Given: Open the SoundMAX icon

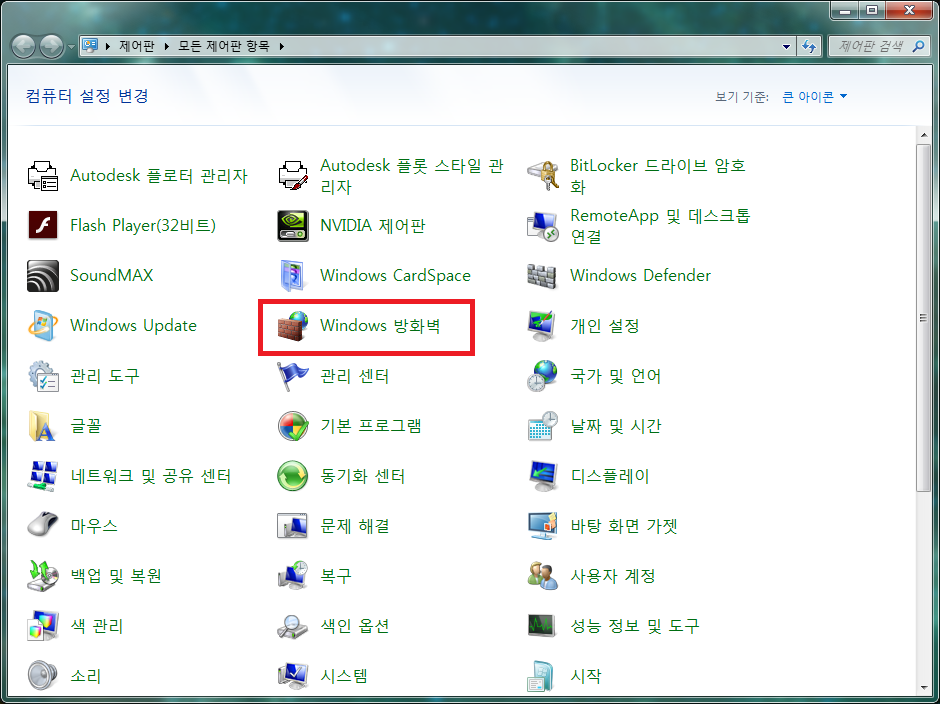Looking at the screenshot, I should (x=43, y=276).
